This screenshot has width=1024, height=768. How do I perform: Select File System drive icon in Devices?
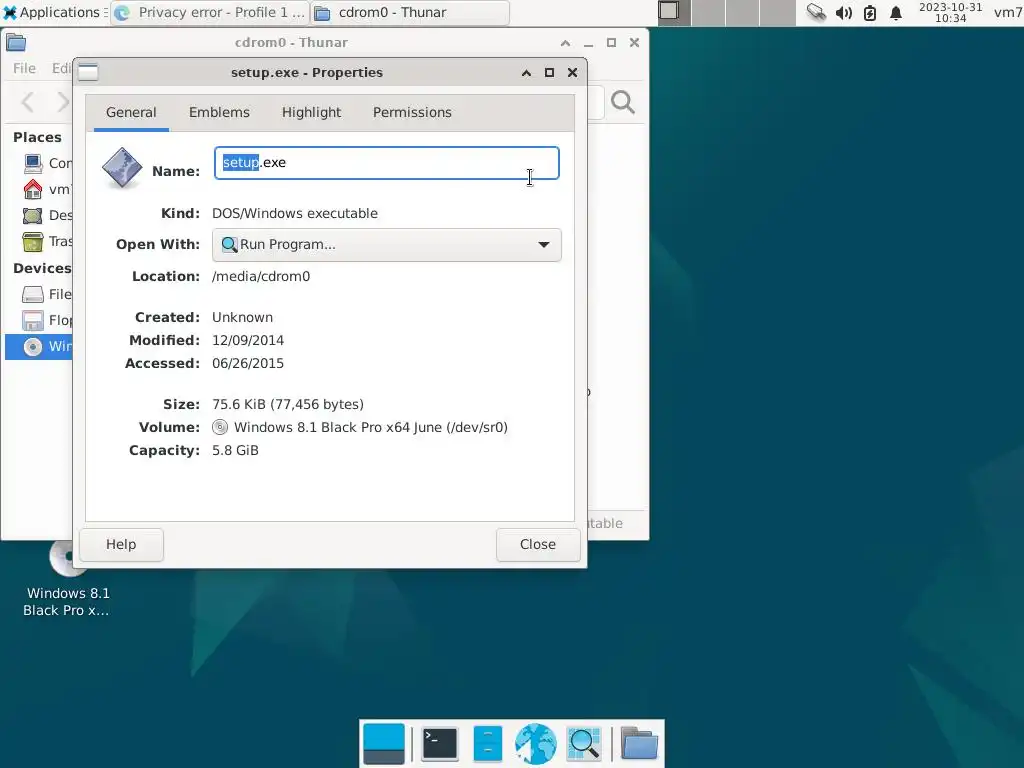[33, 295]
